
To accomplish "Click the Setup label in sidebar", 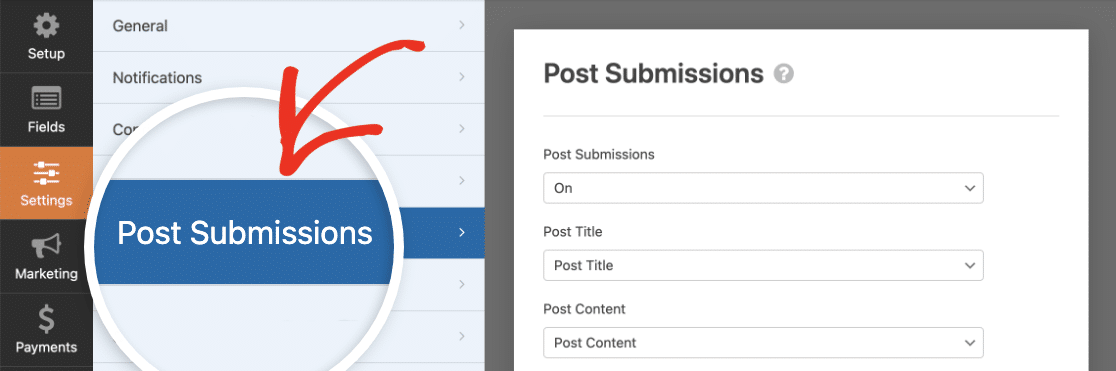I will [x=46, y=54].
